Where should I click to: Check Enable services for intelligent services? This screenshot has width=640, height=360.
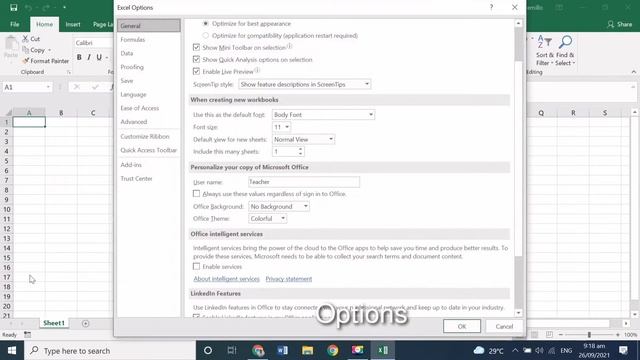(196, 266)
